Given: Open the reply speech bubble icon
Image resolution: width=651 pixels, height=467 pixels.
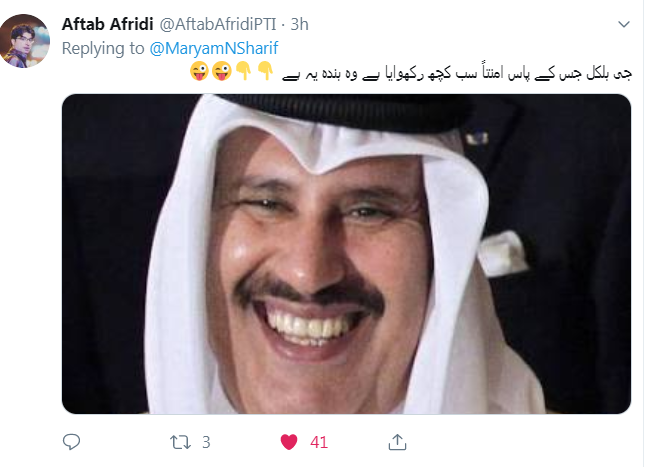Looking at the screenshot, I should pyautogui.click(x=71, y=442).
